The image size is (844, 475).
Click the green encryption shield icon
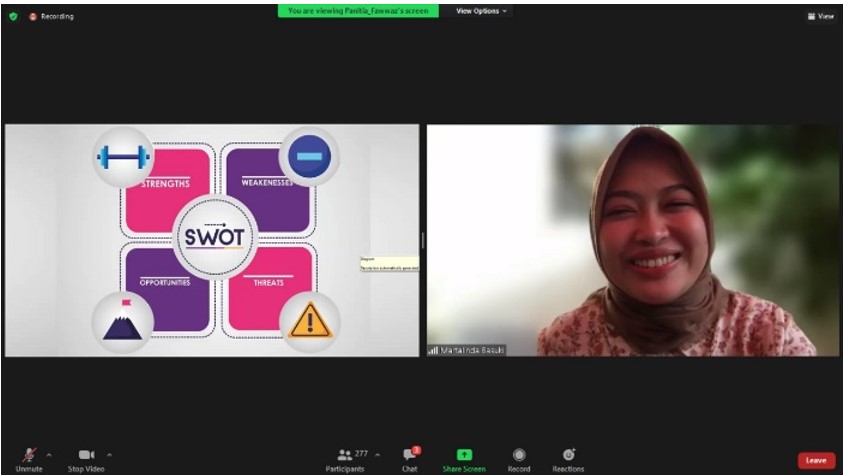(13, 16)
